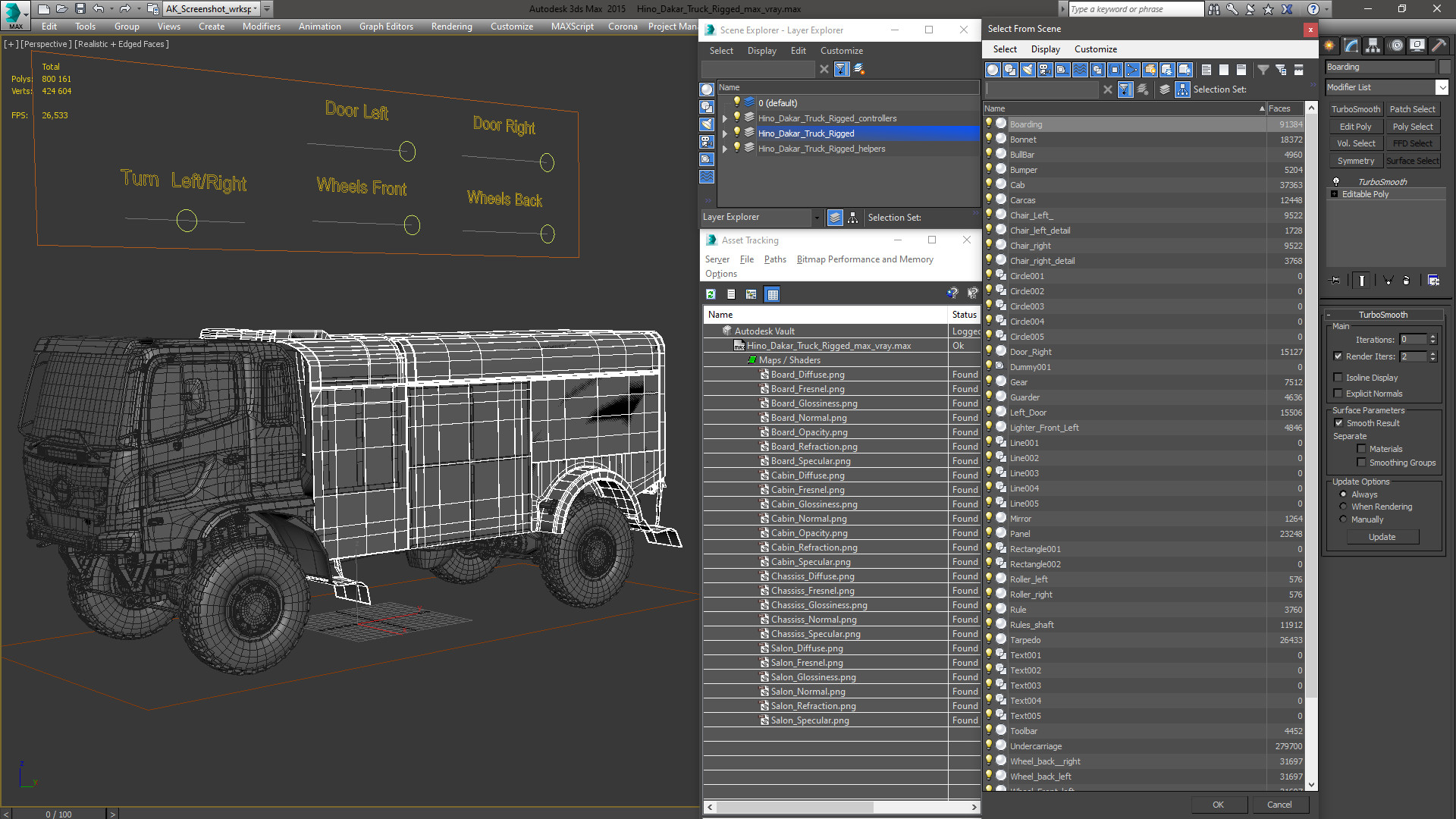Toggle space warps filter in Select From Scene
Screen dimensions: 1456x819
click(x=1080, y=70)
